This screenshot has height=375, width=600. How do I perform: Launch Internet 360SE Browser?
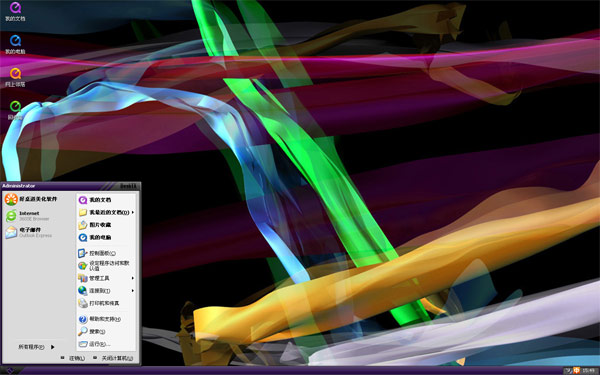[28, 216]
